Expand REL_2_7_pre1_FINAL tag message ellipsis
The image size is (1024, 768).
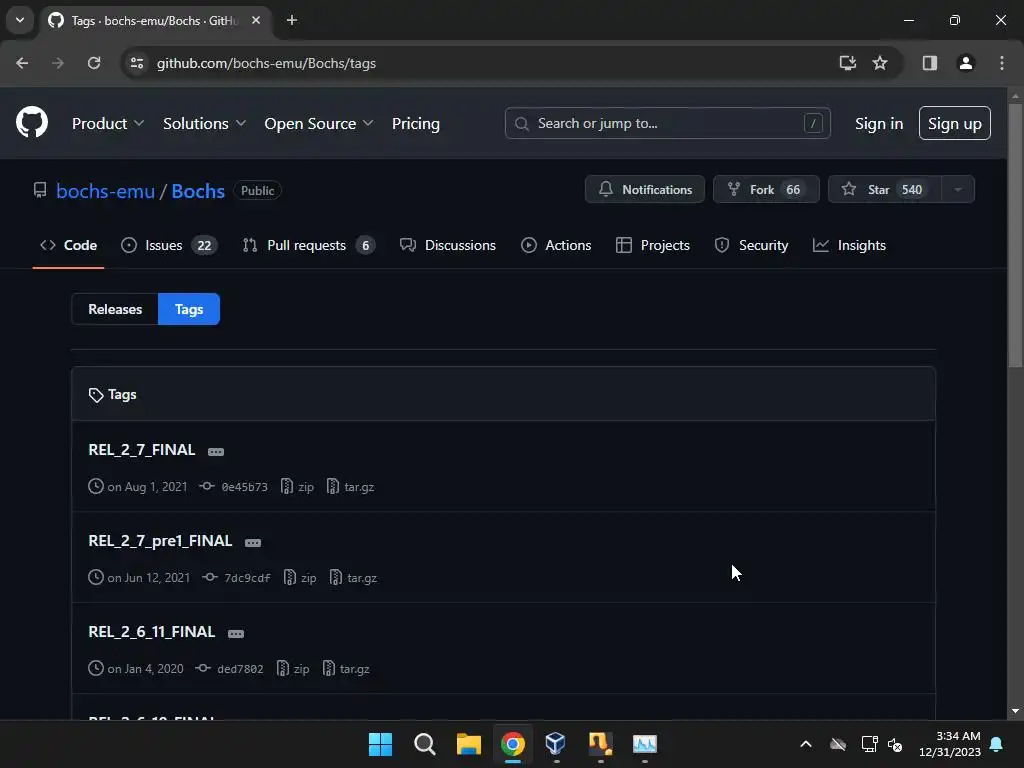(253, 543)
